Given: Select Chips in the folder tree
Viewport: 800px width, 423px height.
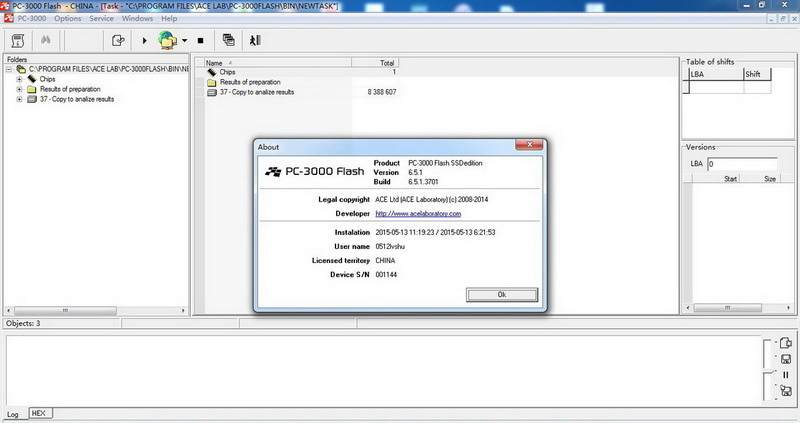Looking at the screenshot, I should pyautogui.click(x=47, y=79).
